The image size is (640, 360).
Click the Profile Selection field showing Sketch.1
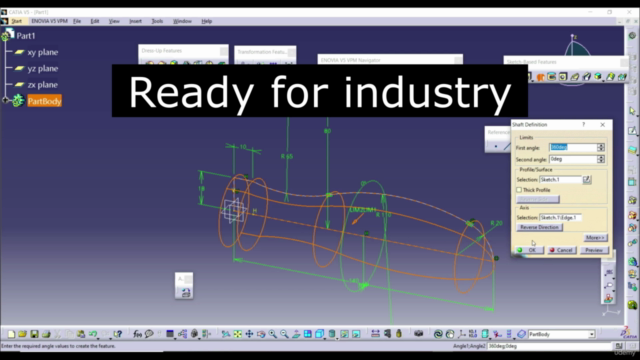(x=560, y=180)
